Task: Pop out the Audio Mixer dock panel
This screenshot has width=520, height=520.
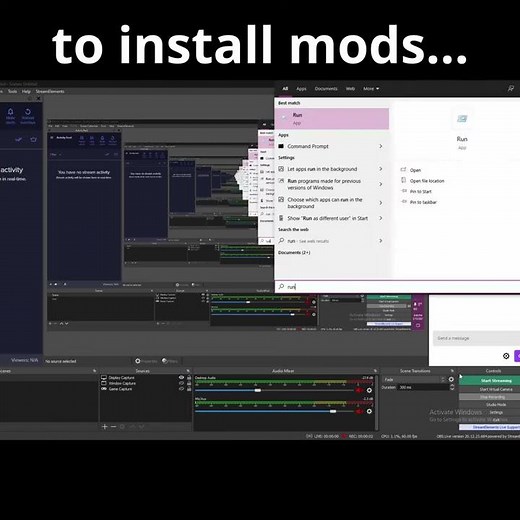Action: [375, 371]
